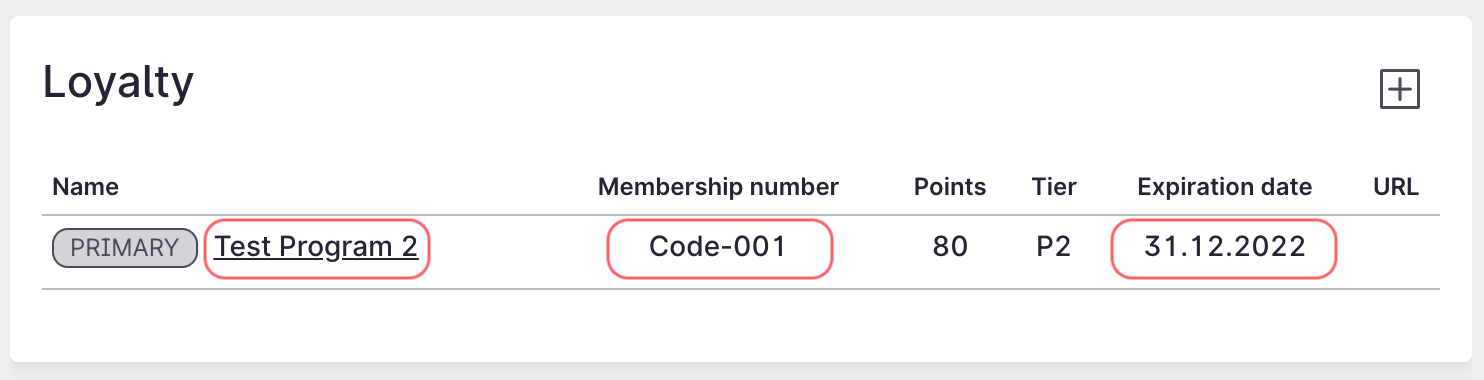
Task: Click the empty URL cell for Test Program 2
Action: click(1396, 248)
